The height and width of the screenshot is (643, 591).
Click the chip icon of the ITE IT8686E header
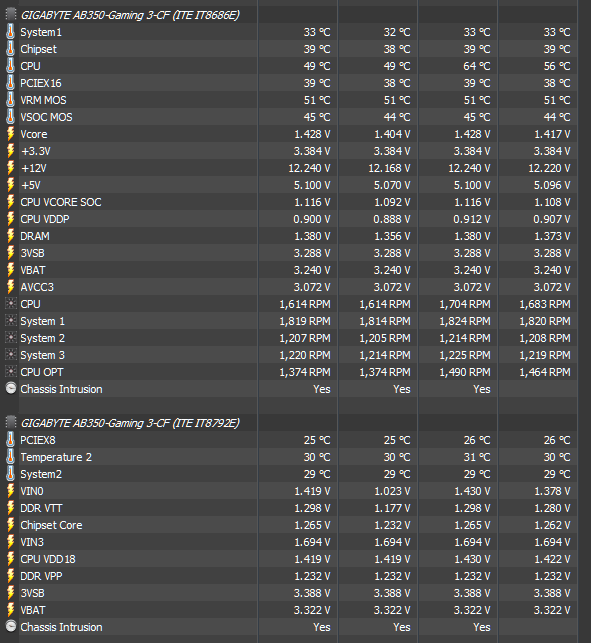[11, 15]
